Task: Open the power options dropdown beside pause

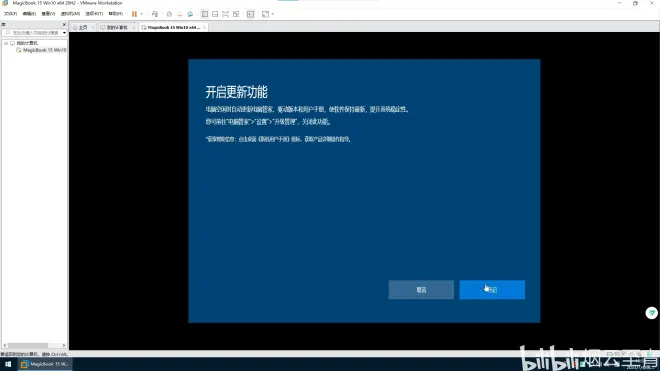Action: tap(141, 14)
